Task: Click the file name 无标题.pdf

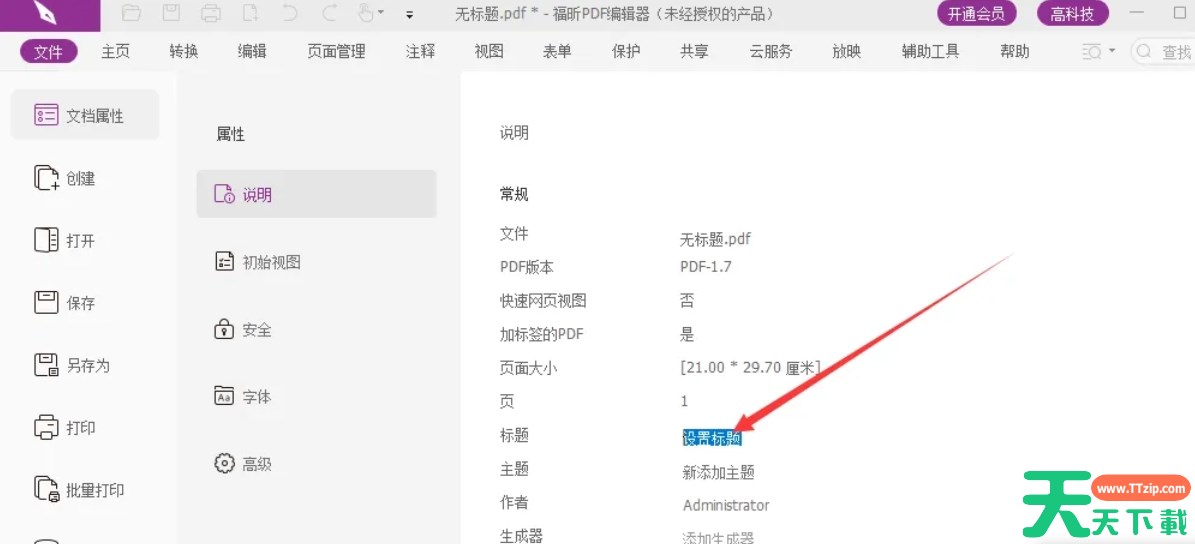Action: pos(716,239)
